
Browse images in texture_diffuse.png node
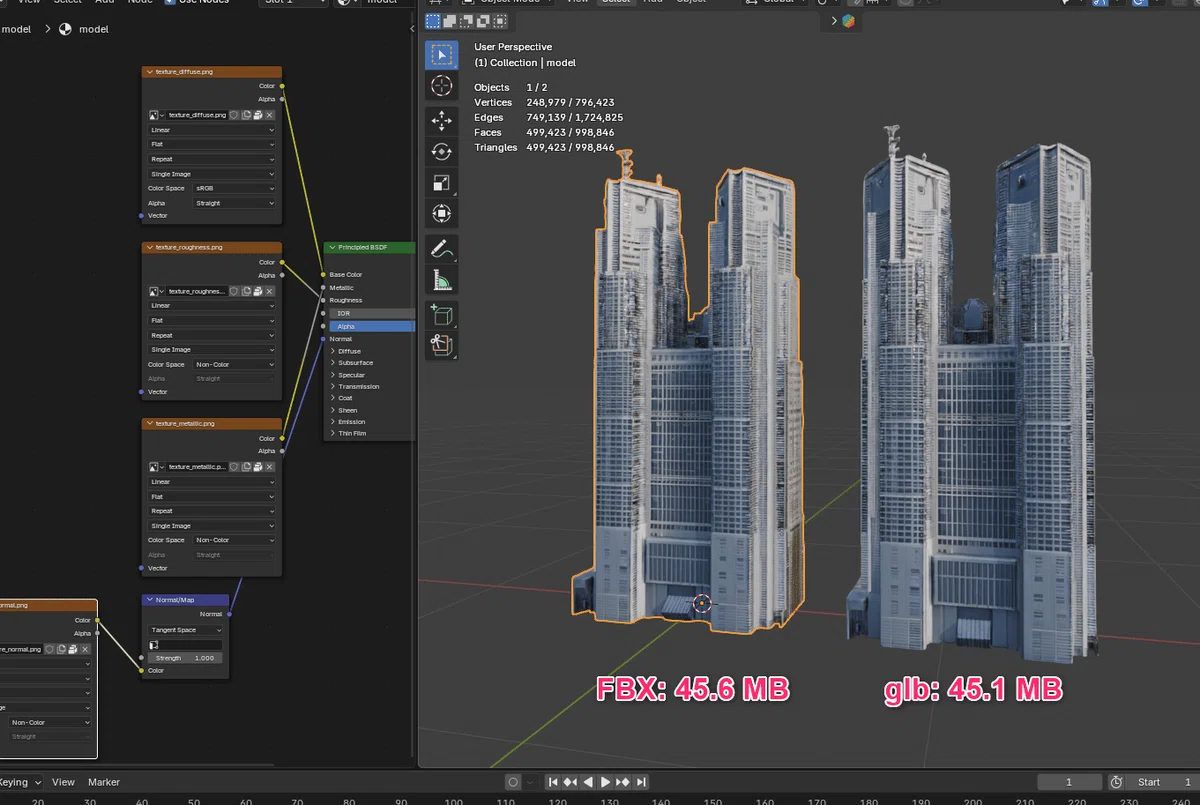click(156, 115)
